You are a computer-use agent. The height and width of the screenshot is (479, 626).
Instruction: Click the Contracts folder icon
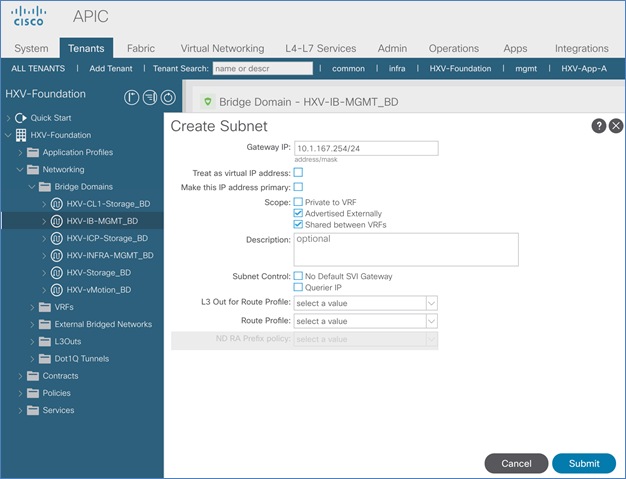(33, 376)
